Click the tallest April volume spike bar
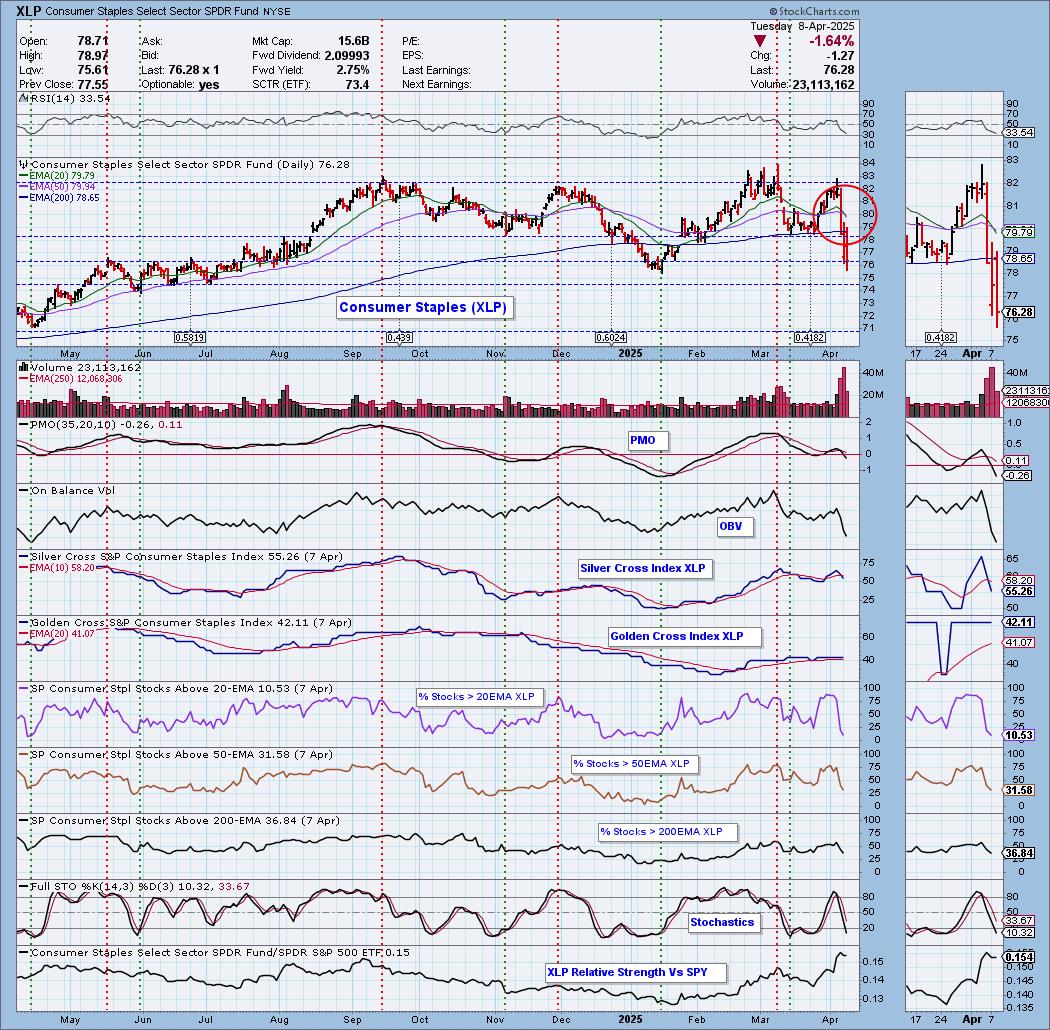The width and height of the screenshot is (1050, 1030). pos(844,393)
